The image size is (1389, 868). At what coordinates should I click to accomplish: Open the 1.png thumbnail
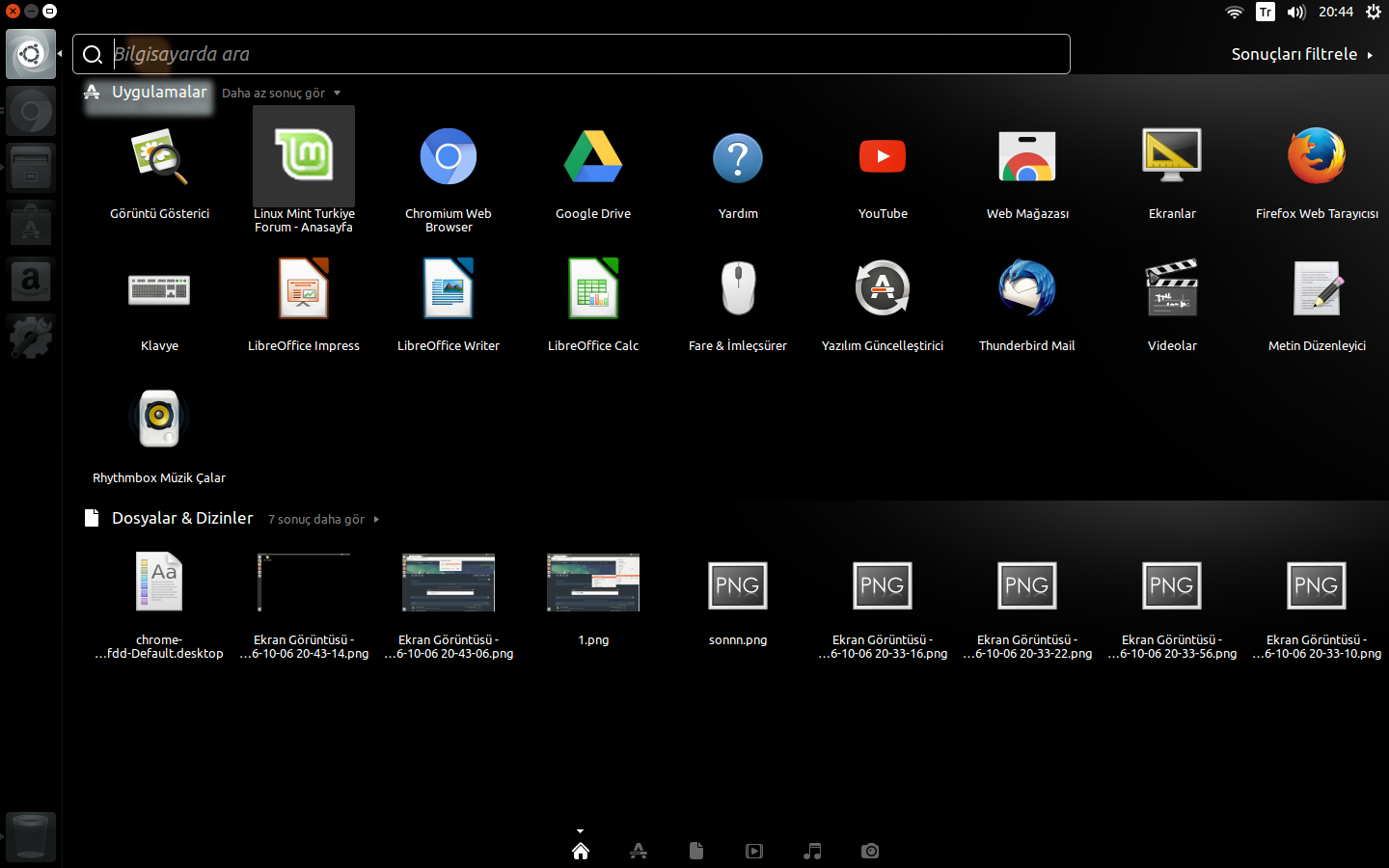[593, 583]
